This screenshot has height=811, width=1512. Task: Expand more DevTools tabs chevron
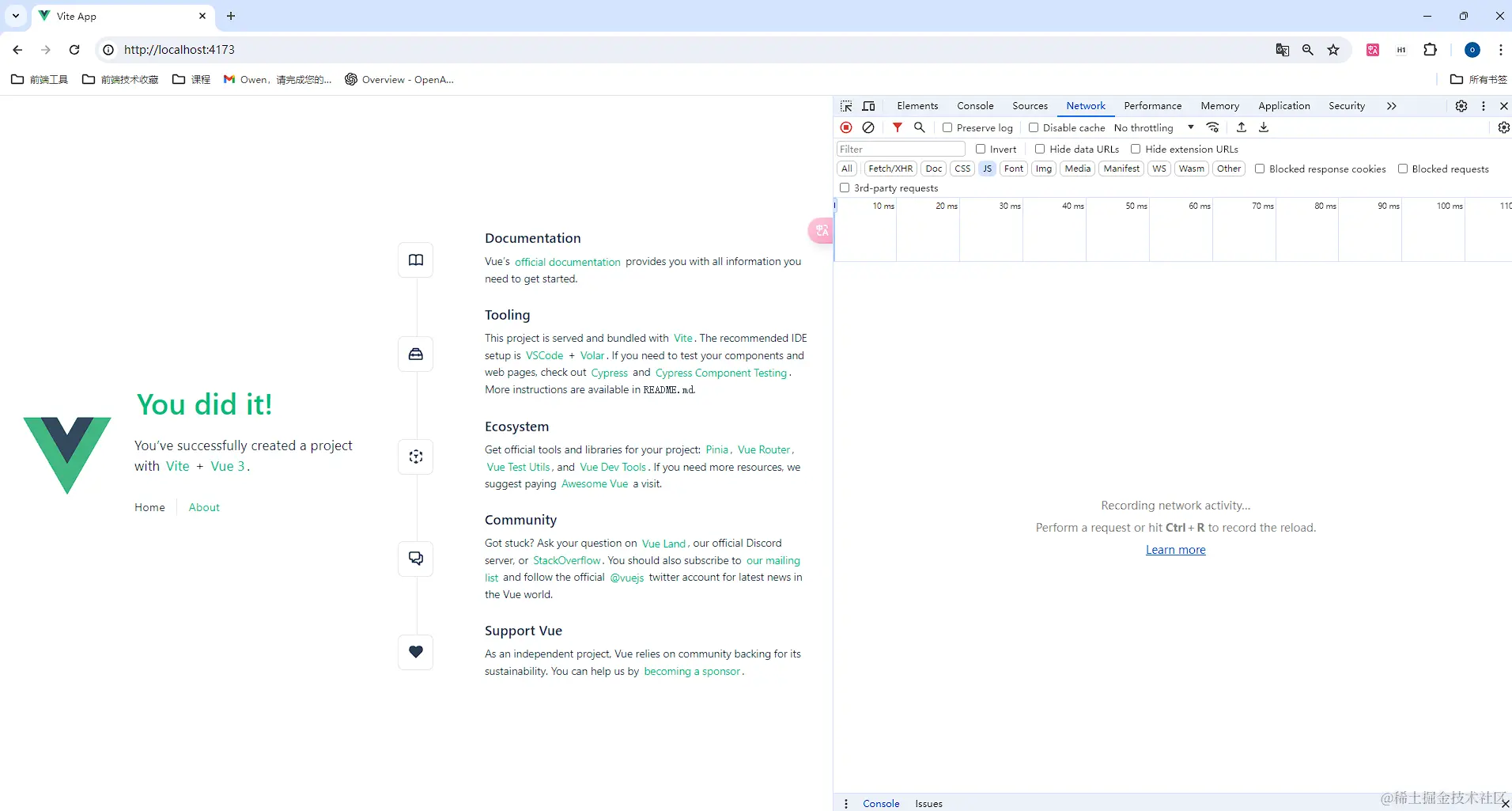point(1392,106)
